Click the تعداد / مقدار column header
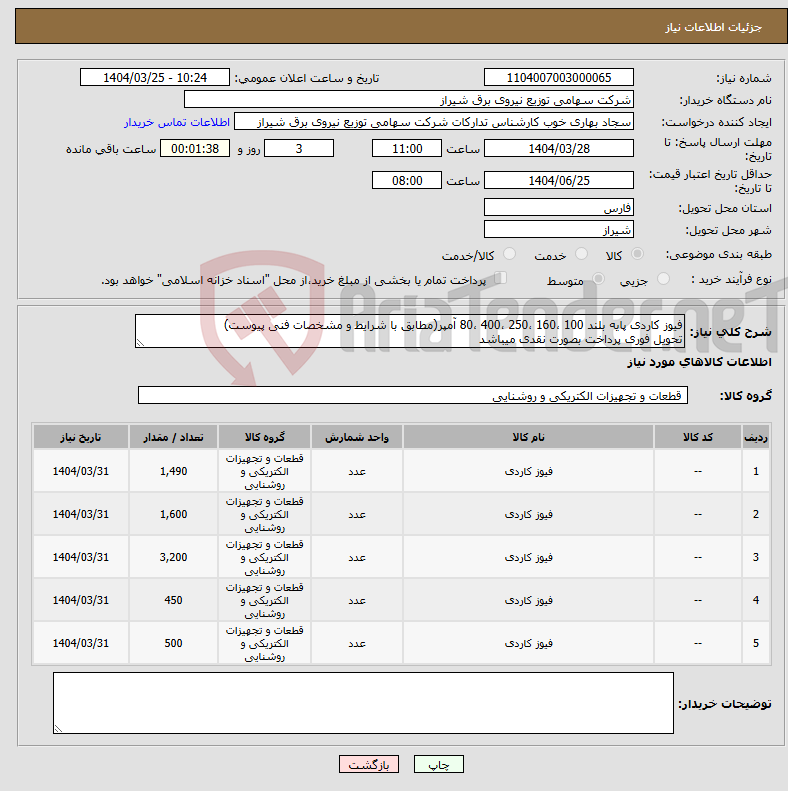 click(173, 437)
